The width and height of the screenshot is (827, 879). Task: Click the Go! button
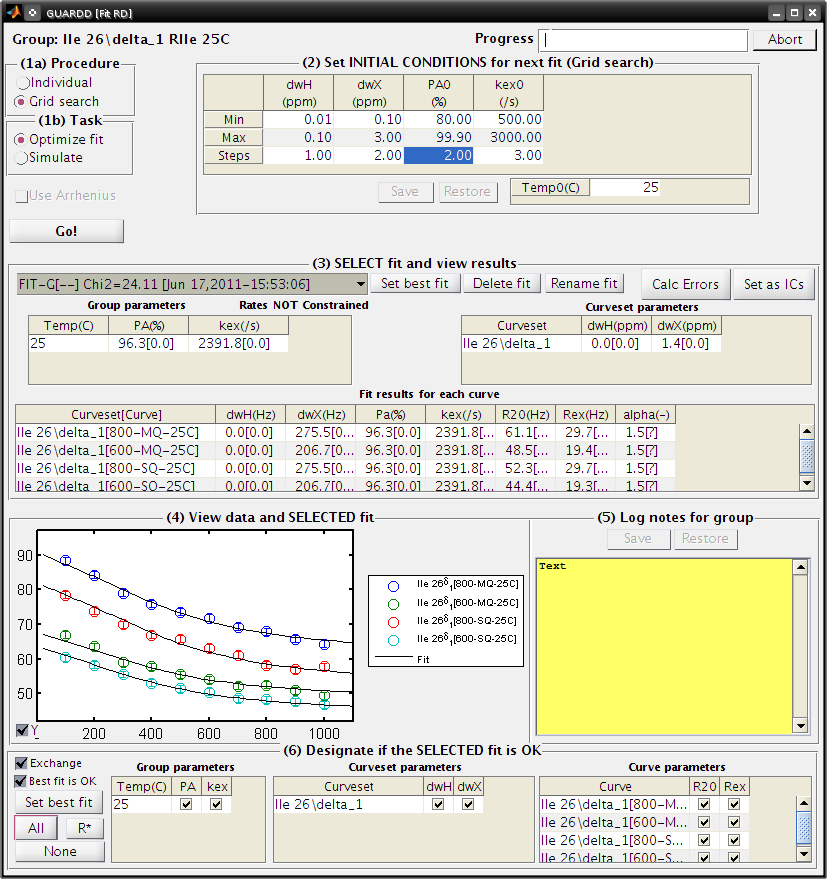coord(66,231)
